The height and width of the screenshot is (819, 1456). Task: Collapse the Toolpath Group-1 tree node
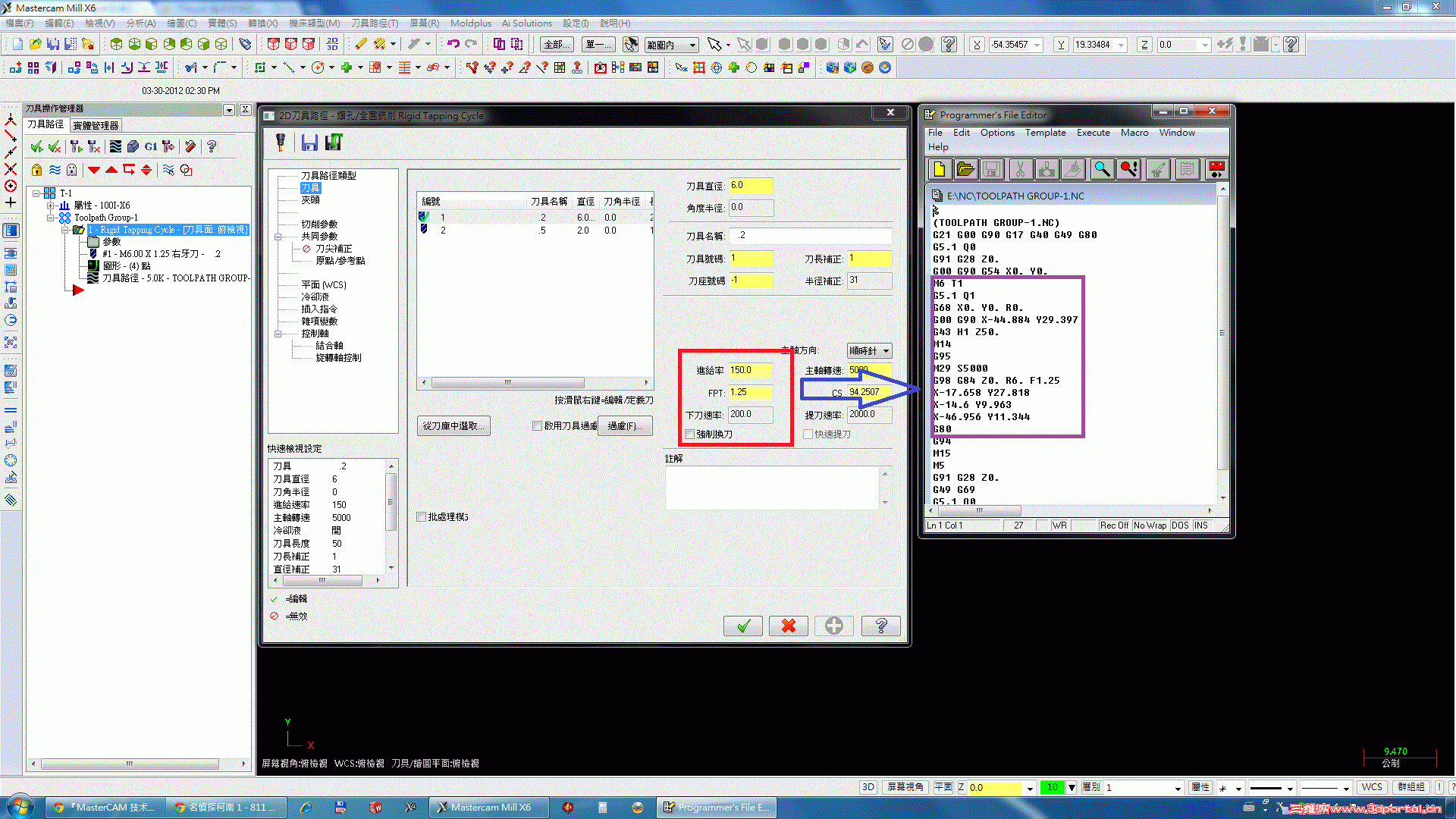tap(51, 218)
